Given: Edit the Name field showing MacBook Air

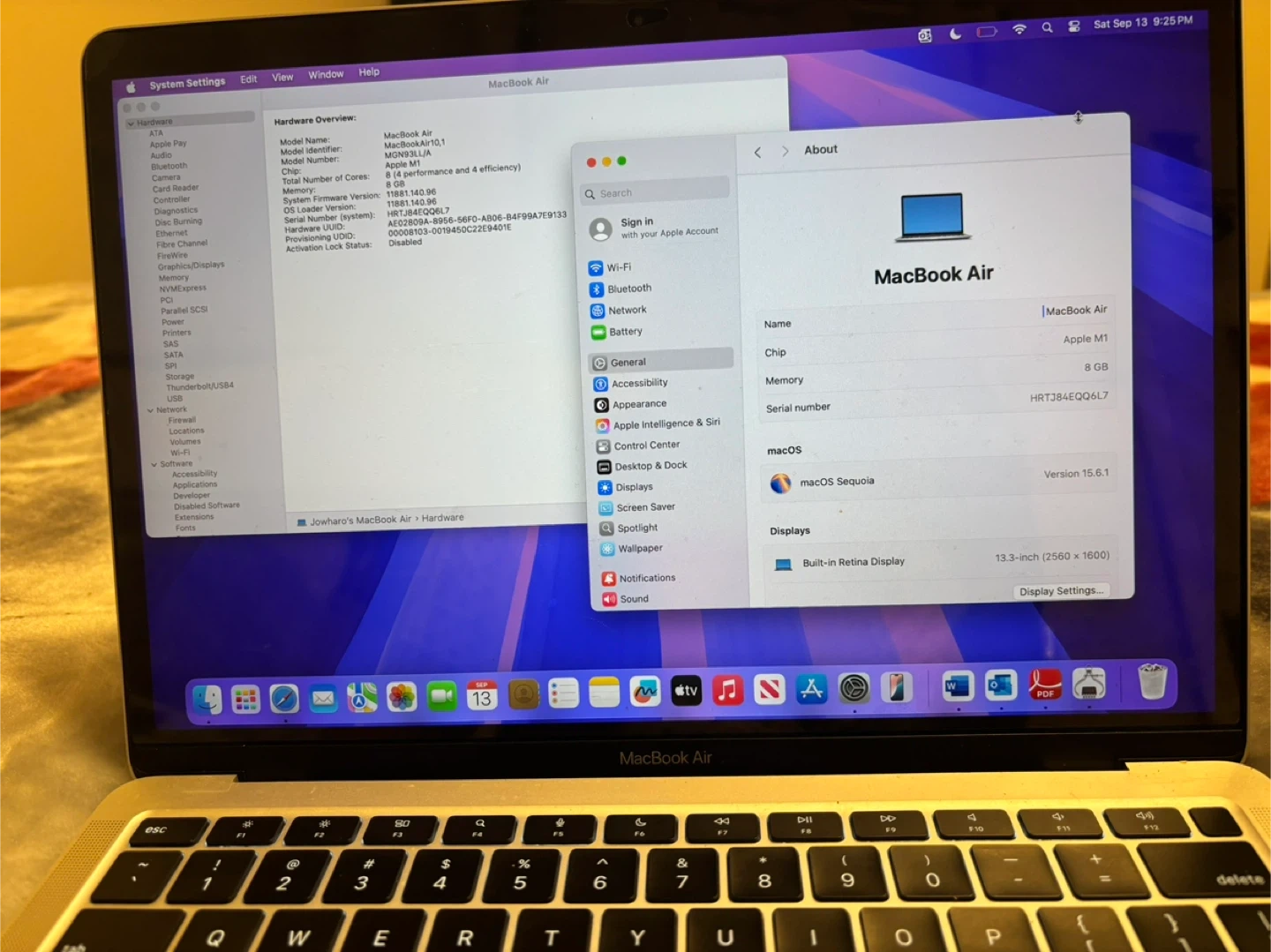Looking at the screenshot, I should click(1075, 310).
